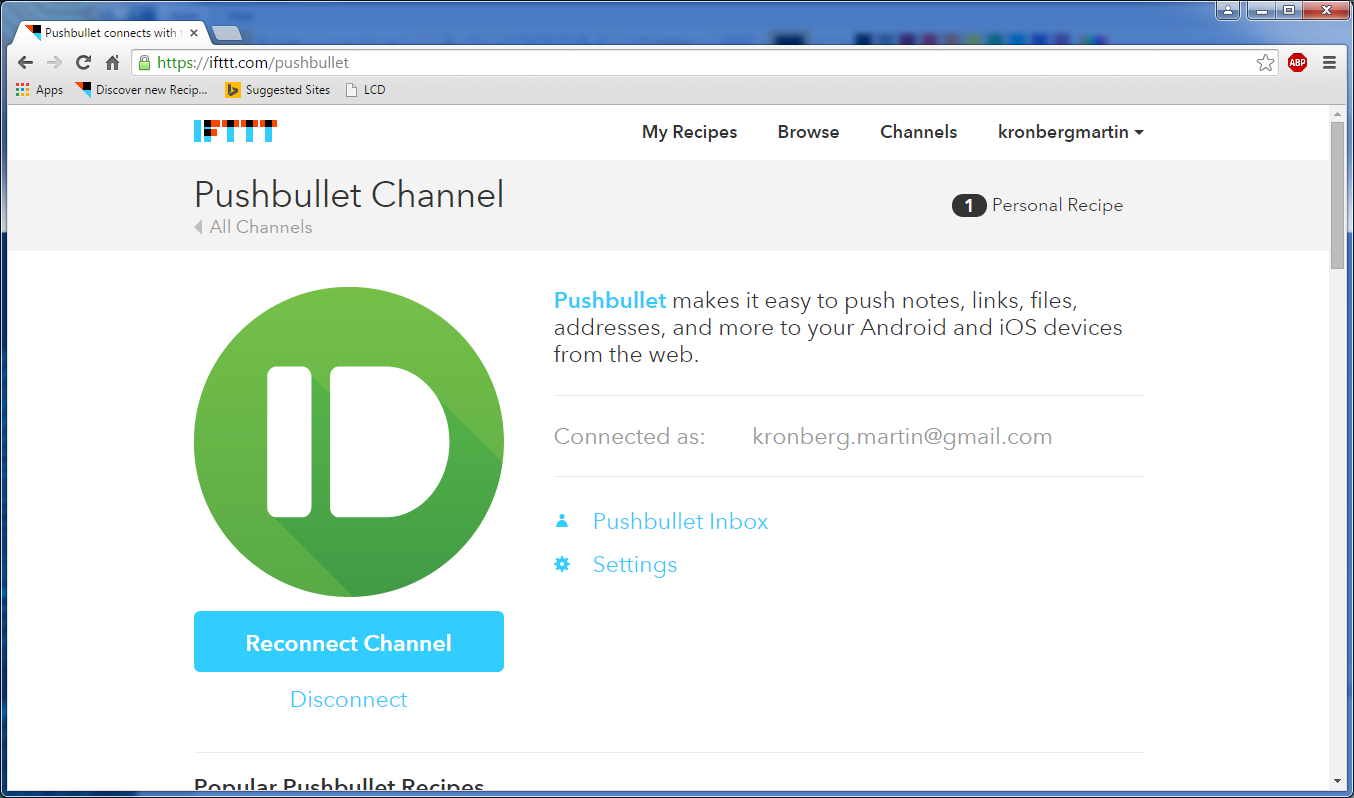Screen dimensions: 1354x798
Task: Open the 1 Personal Recipe link
Action: (x=1038, y=205)
